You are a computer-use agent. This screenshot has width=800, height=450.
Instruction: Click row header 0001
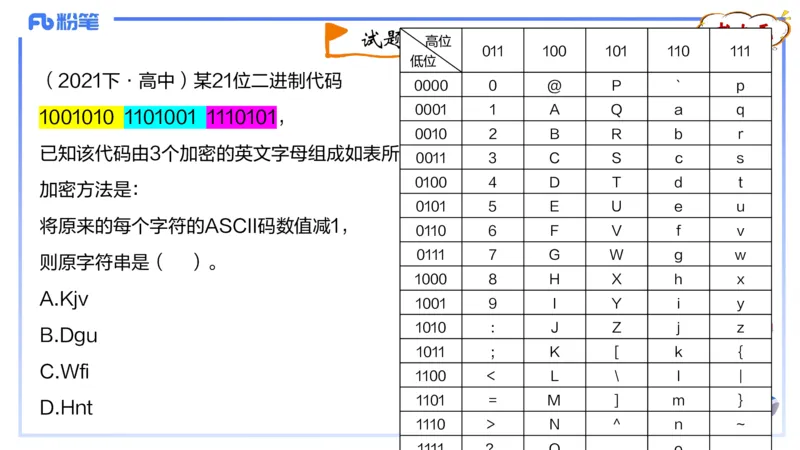coord(431,109)
